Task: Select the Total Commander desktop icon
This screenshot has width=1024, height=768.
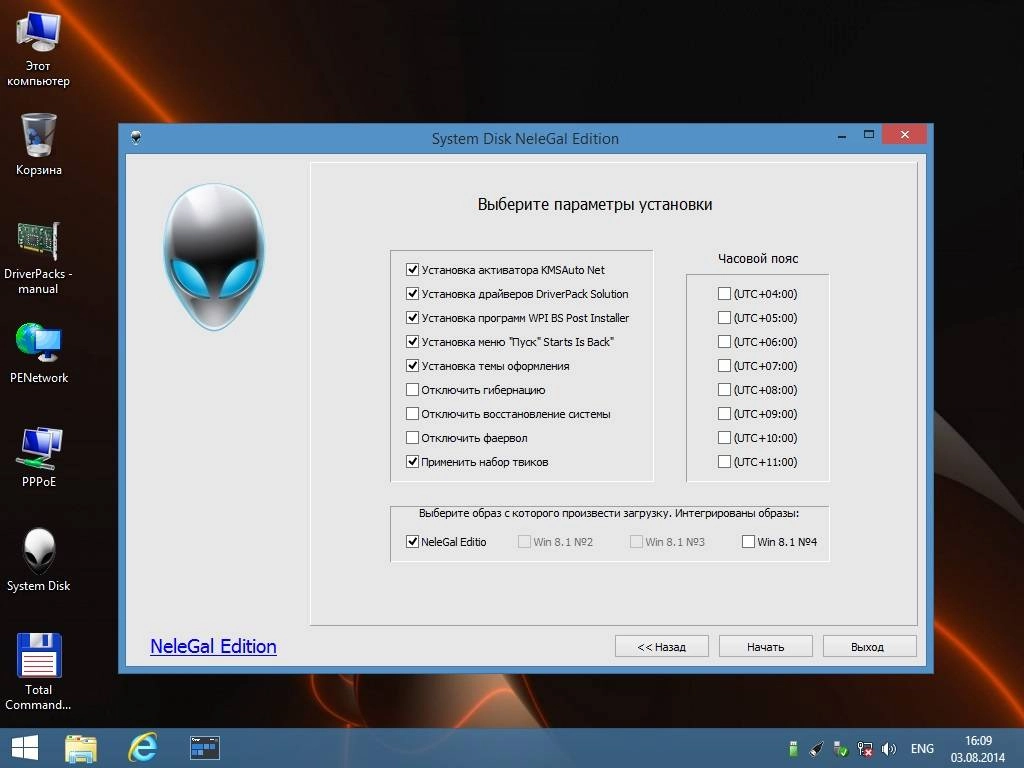Action: pos(38,671)
